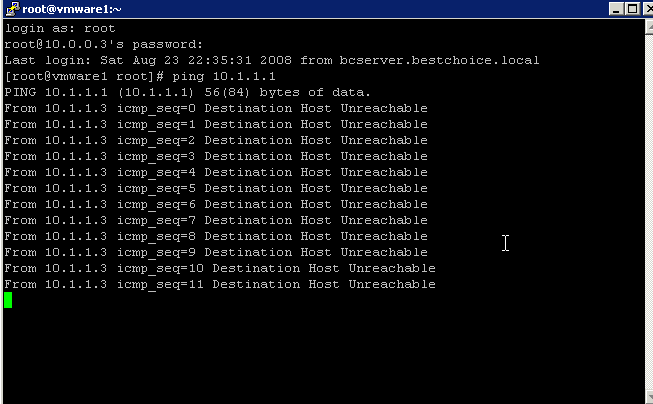Click the icmp_seq=0 Destination Host Unreachable line
The image size is (653, 404).
click(216, 108)
